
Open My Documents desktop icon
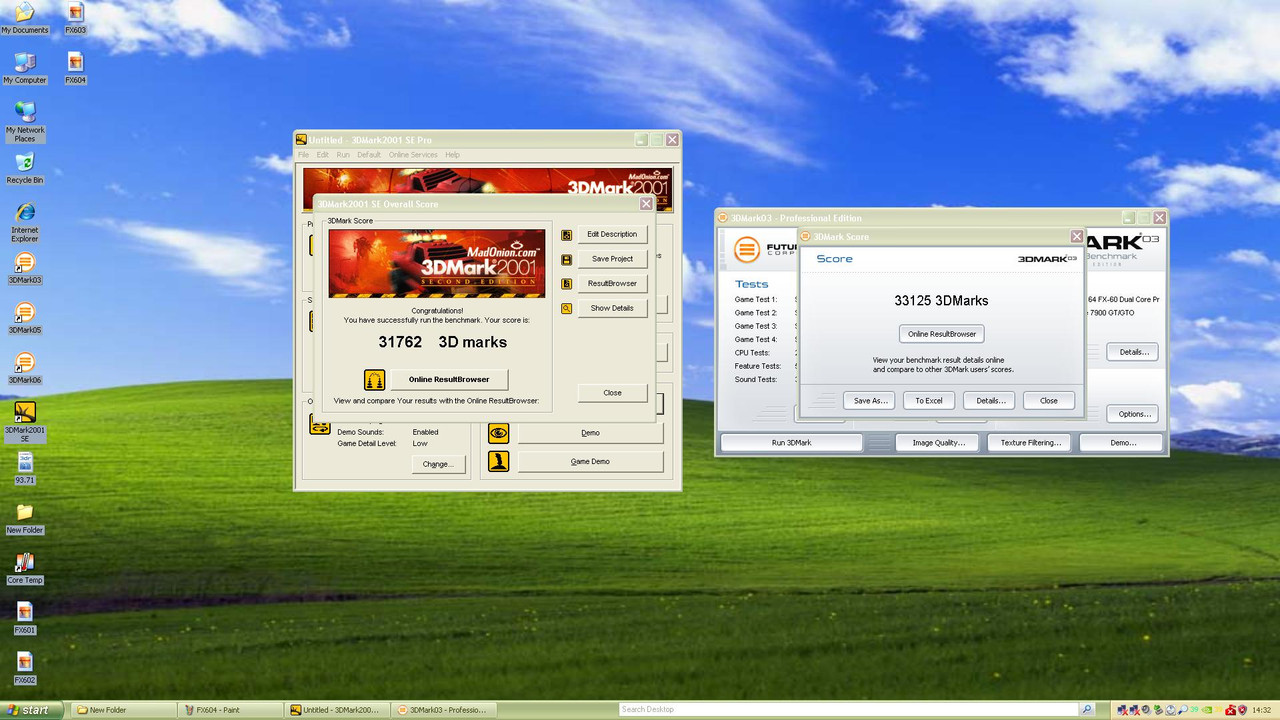tap(25, 18)
